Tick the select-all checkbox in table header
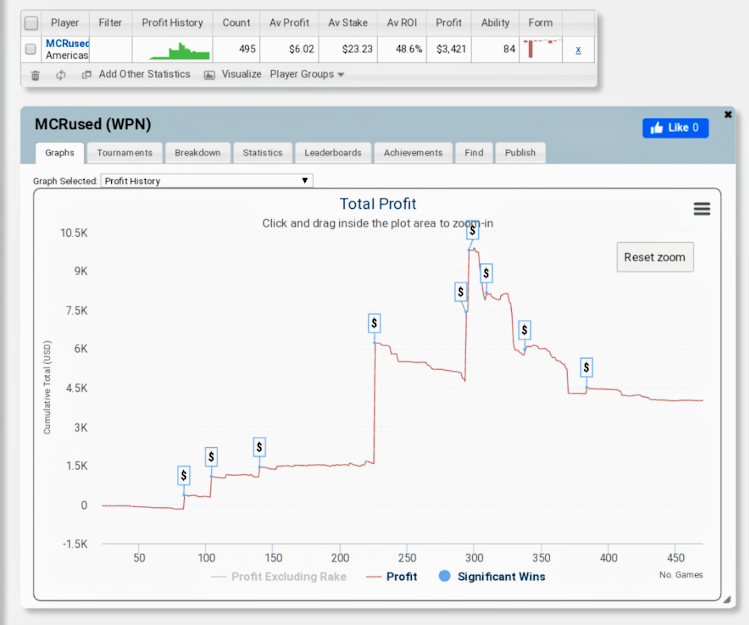 31,23
